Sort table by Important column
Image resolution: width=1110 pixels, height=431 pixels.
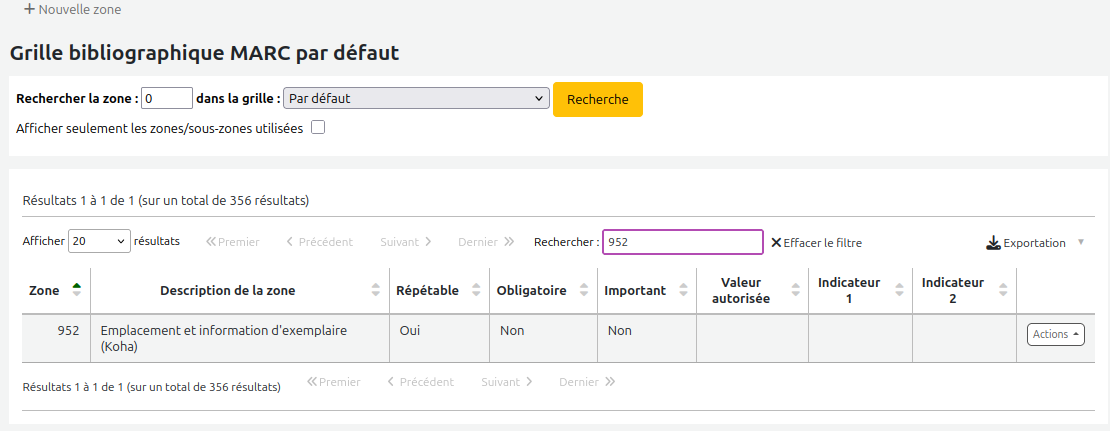coord(635,291)
